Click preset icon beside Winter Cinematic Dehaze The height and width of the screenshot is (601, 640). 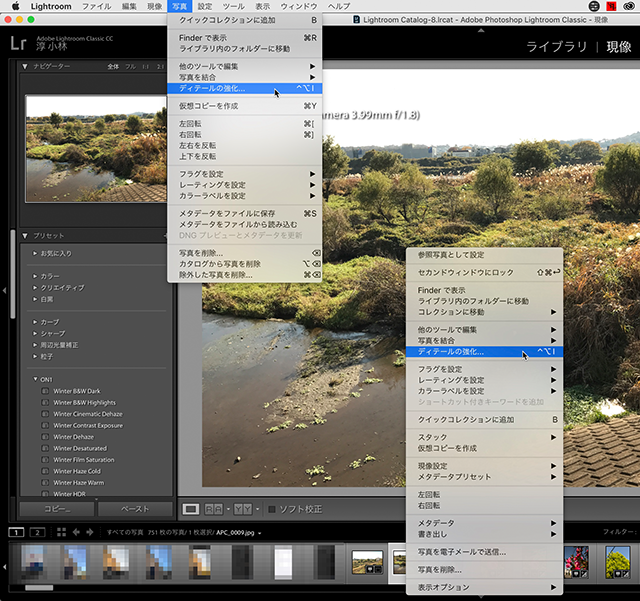pos(45,414)
